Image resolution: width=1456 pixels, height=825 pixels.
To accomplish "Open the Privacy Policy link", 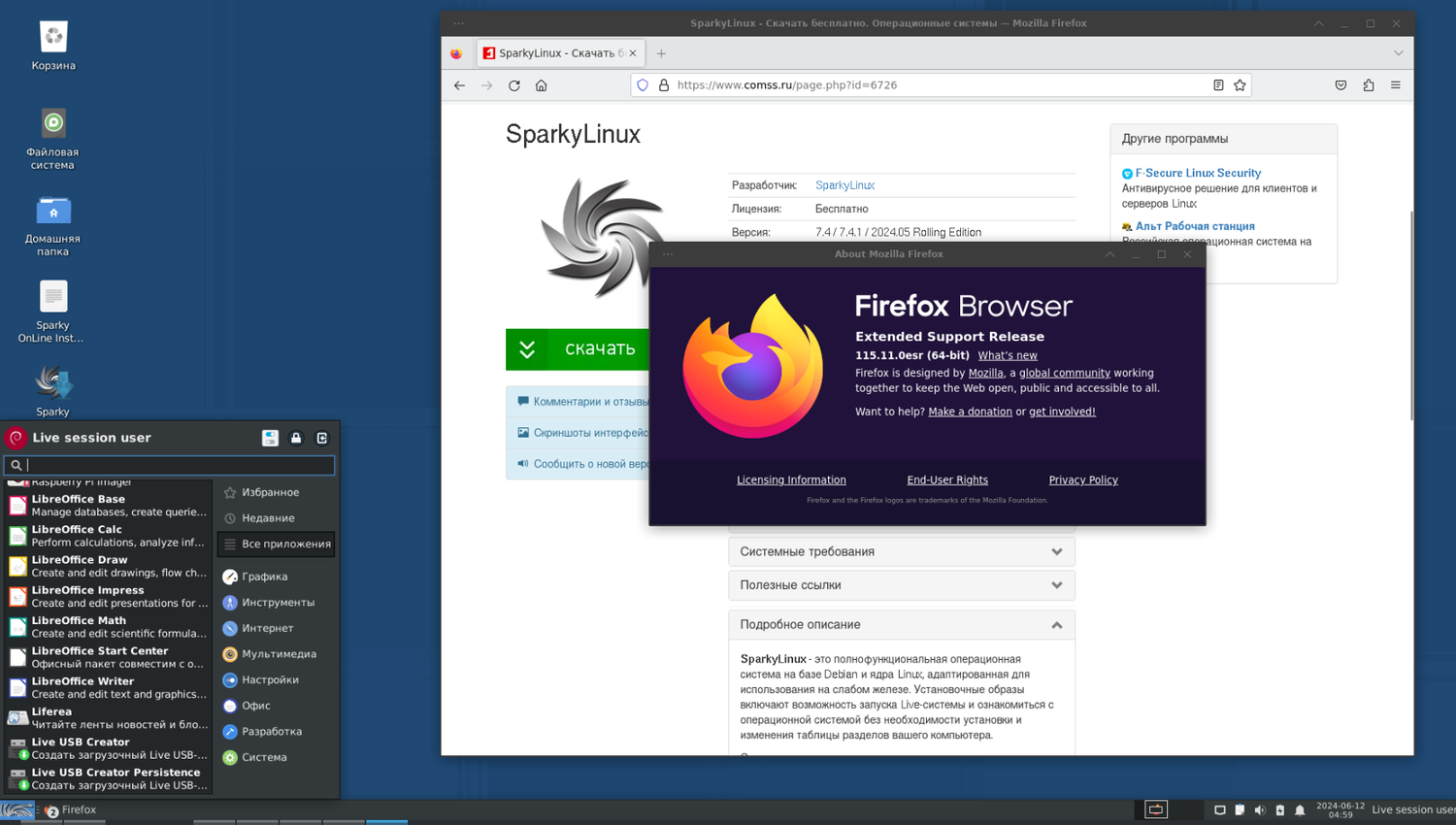I will tap(1083, 480).
